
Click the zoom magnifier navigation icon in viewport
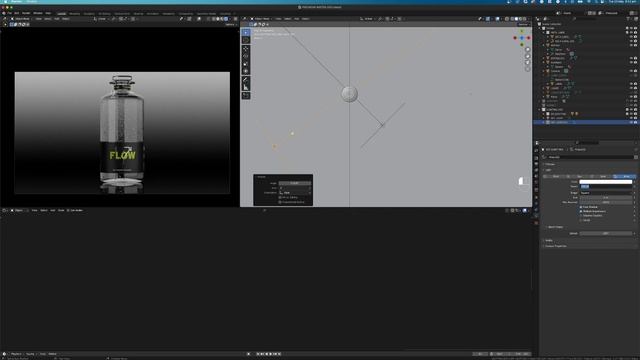527,49
